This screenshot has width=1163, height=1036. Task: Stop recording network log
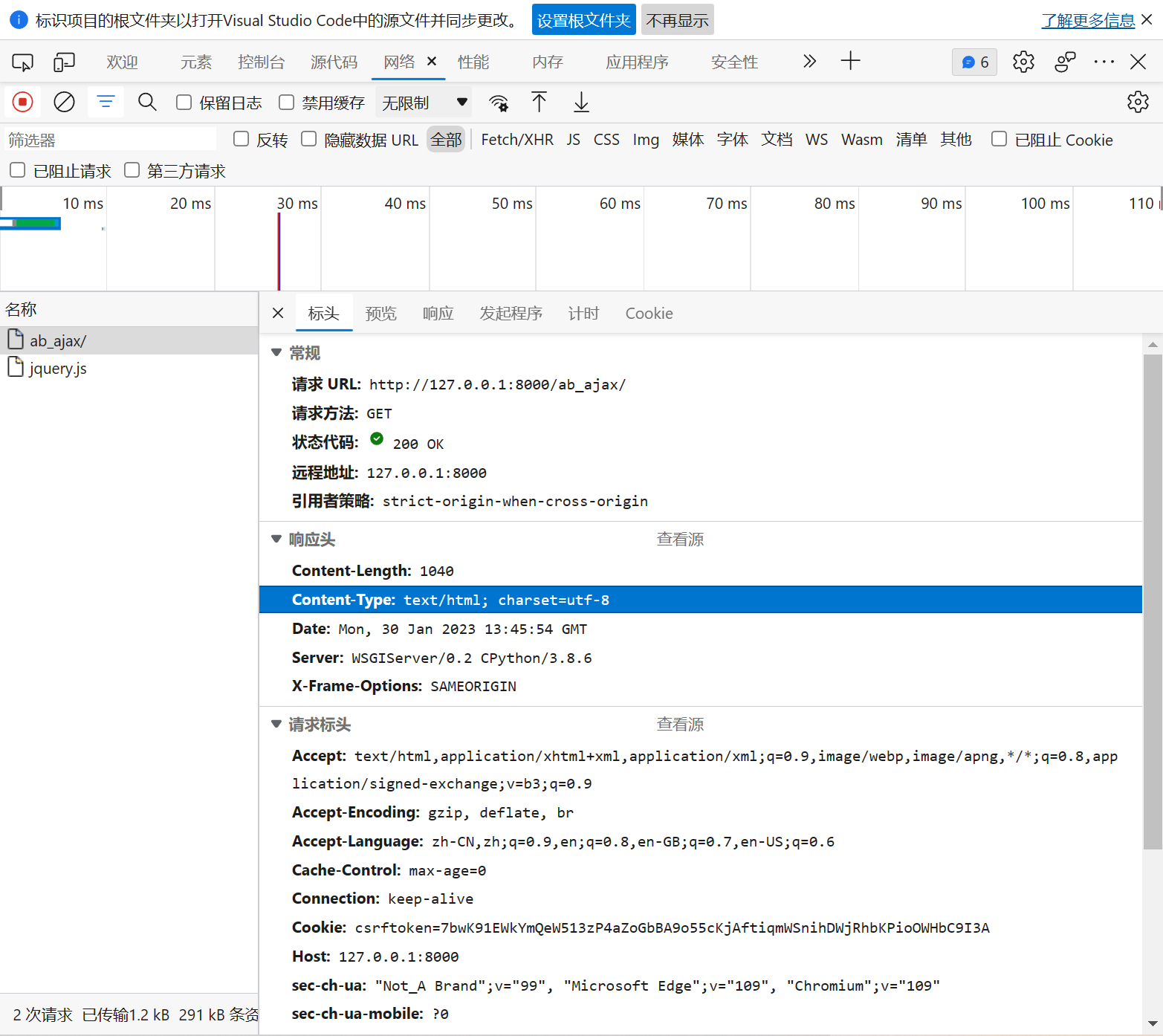tap(23, 102)
